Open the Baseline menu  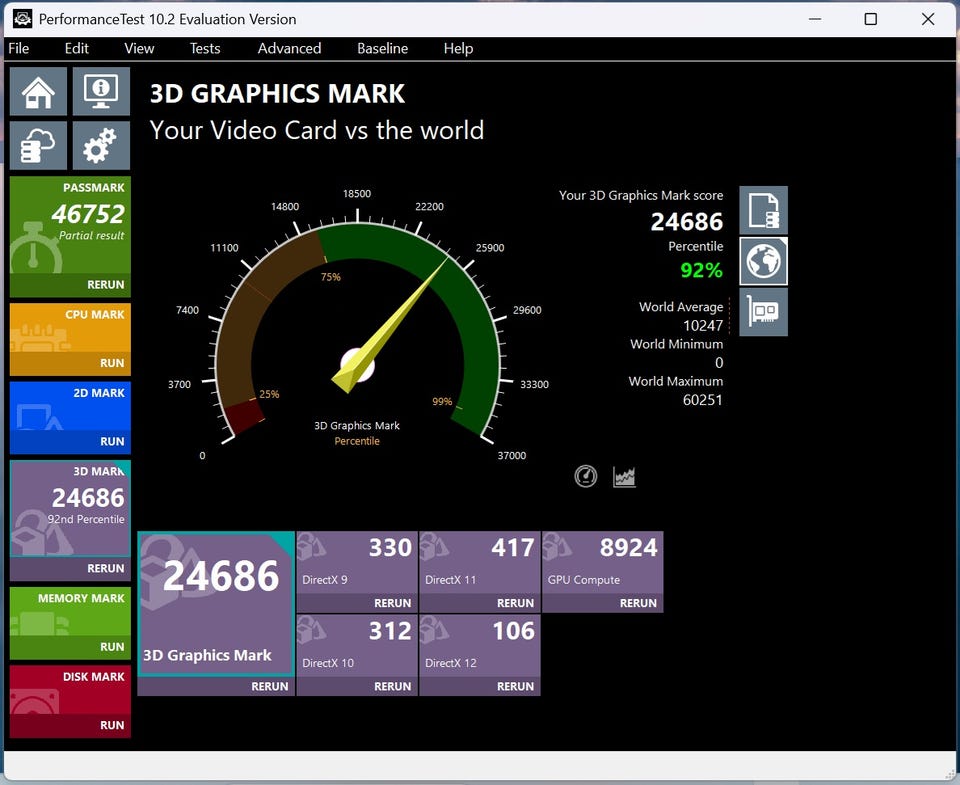point(382,48)
